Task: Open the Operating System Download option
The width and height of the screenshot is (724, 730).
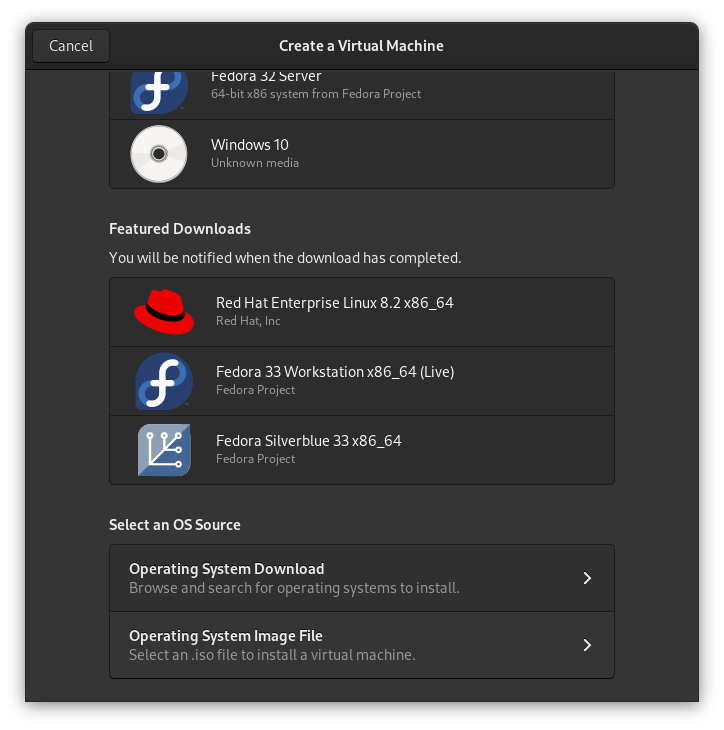Action: pyautogui.click(x=226, y=569)
